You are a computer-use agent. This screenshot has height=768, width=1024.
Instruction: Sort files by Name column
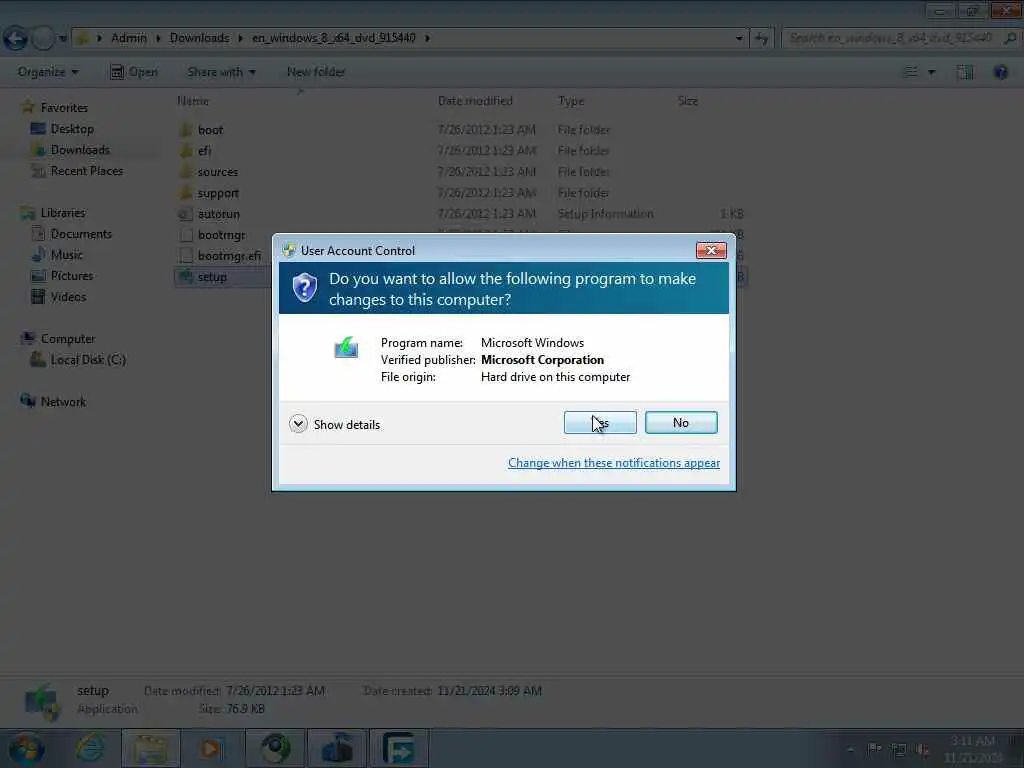[193, 101]
